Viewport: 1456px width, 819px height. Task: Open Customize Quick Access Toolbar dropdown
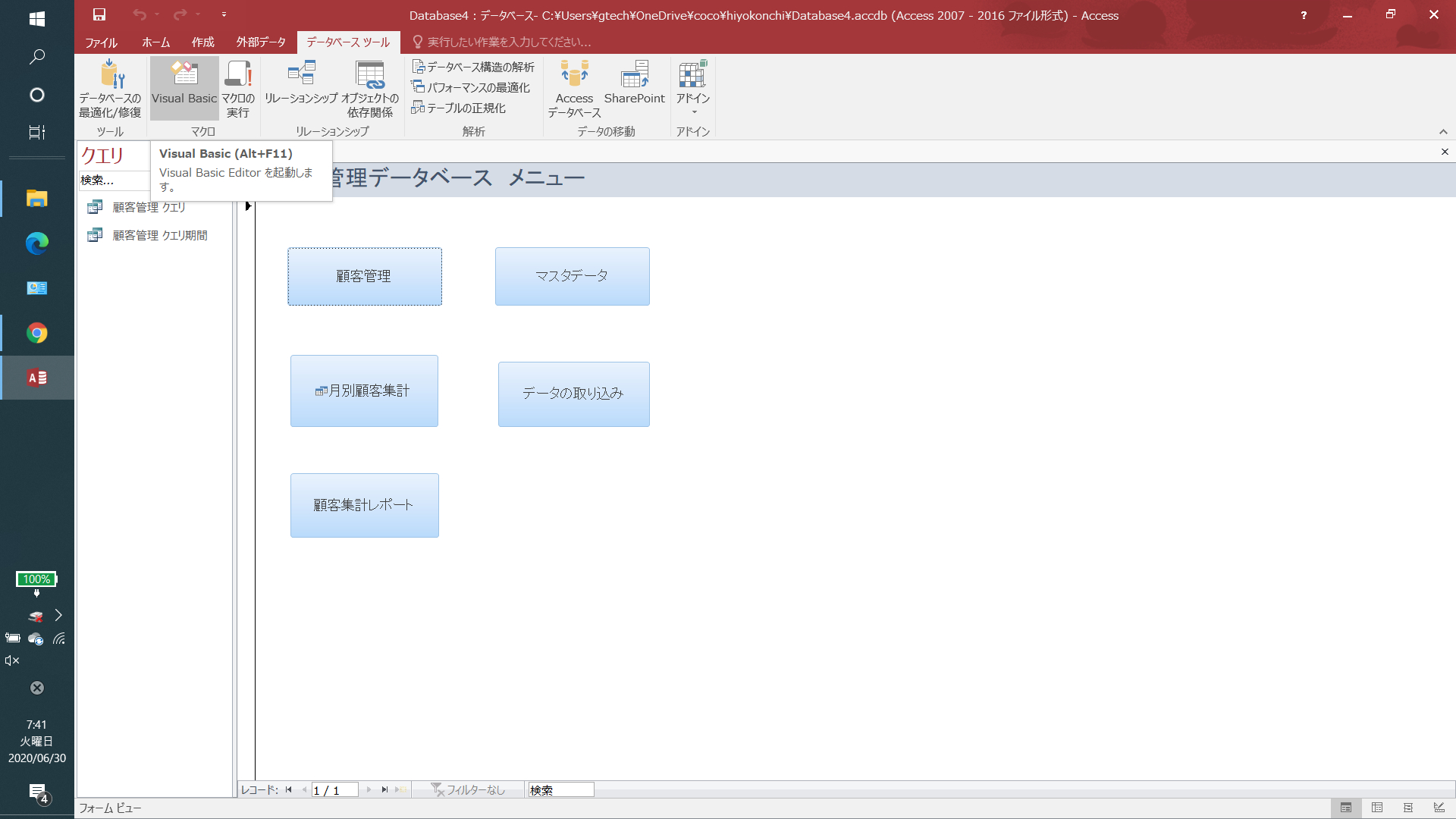[224, 14]
